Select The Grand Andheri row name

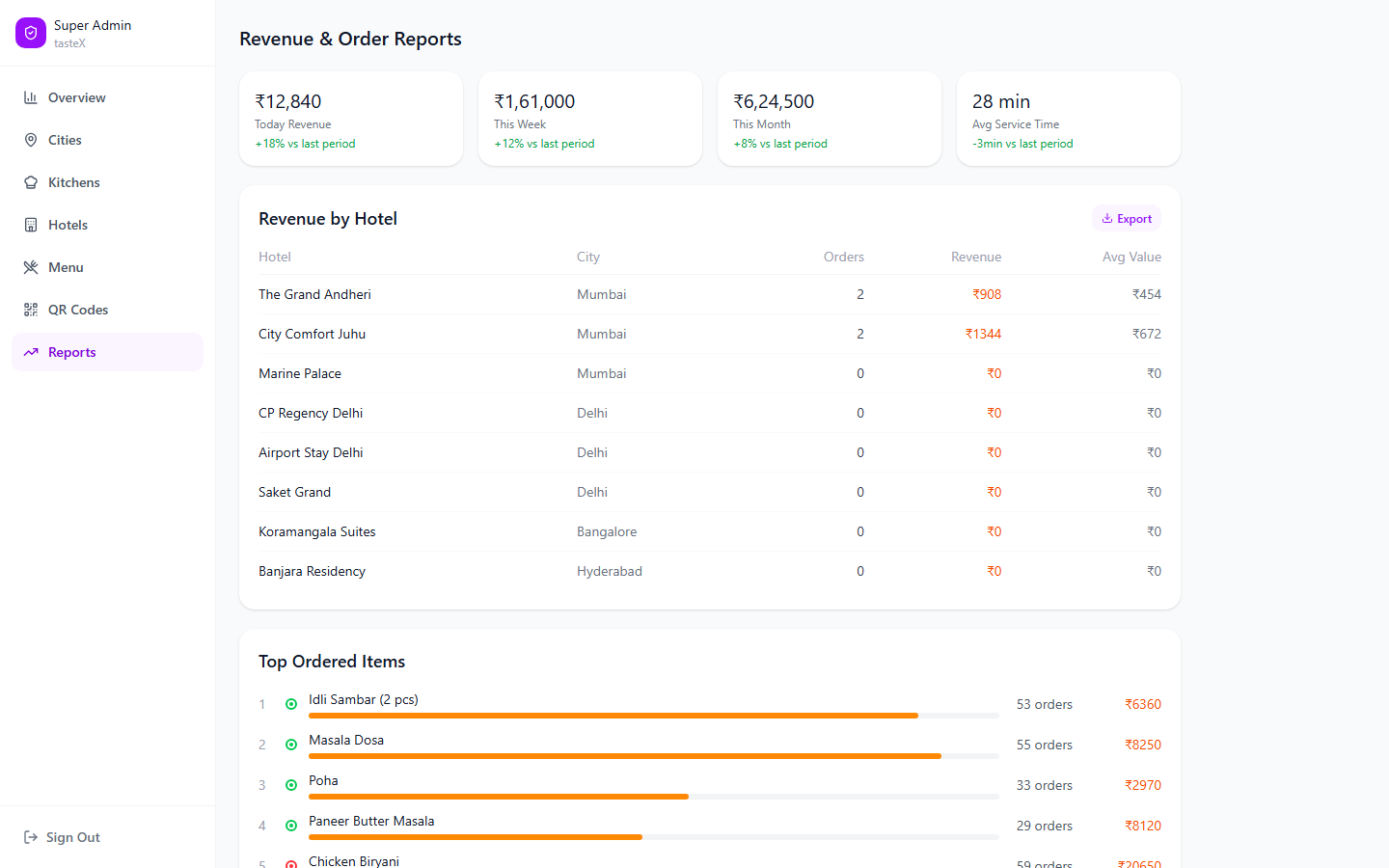click(314, 294)
